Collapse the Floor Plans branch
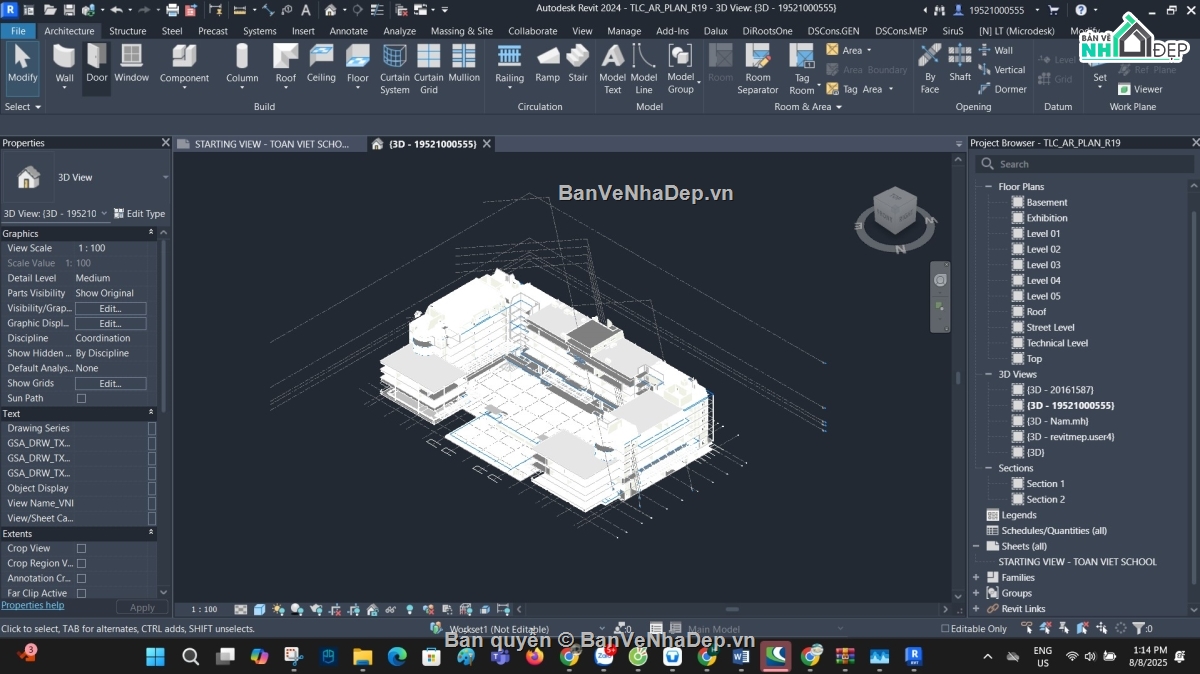 986,186
